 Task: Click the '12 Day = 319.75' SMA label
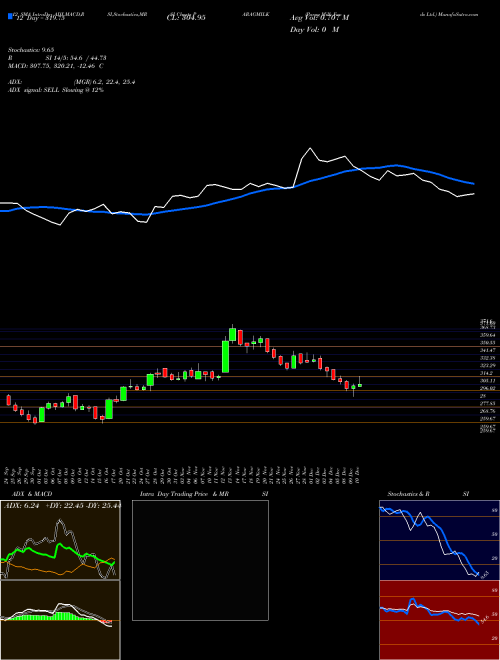39,18
